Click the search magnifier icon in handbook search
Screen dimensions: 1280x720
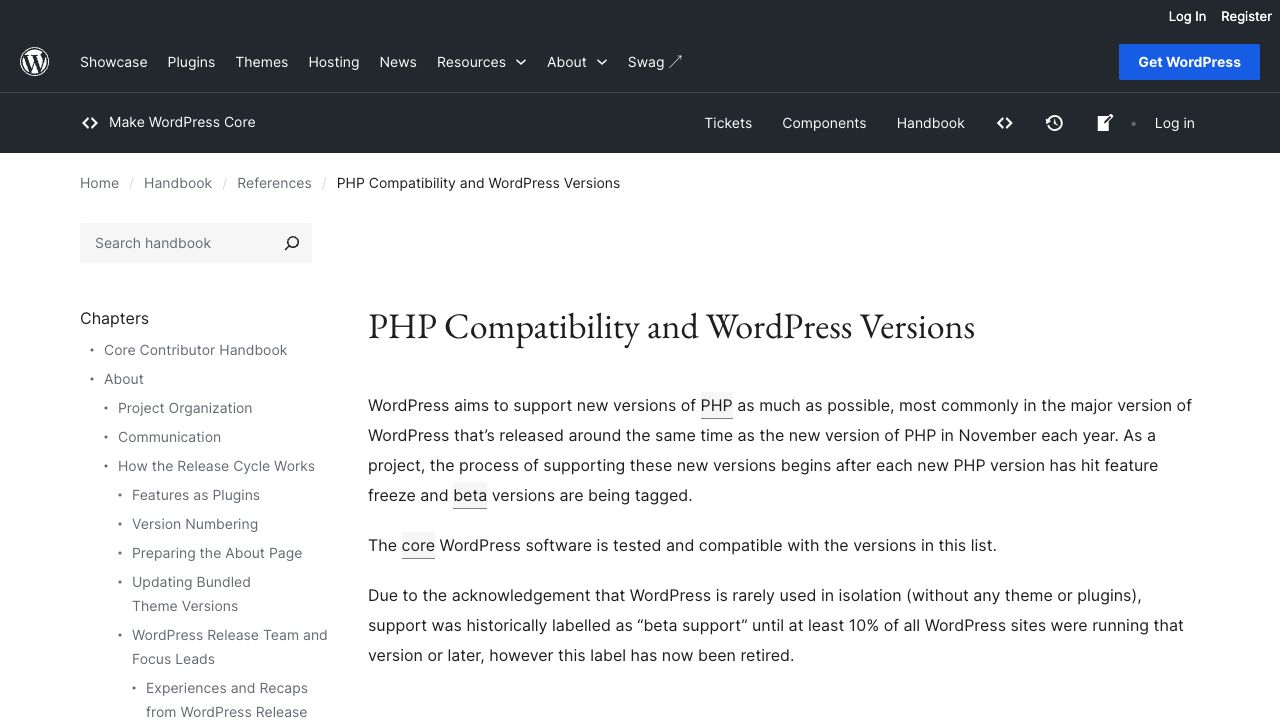(292, 243)
